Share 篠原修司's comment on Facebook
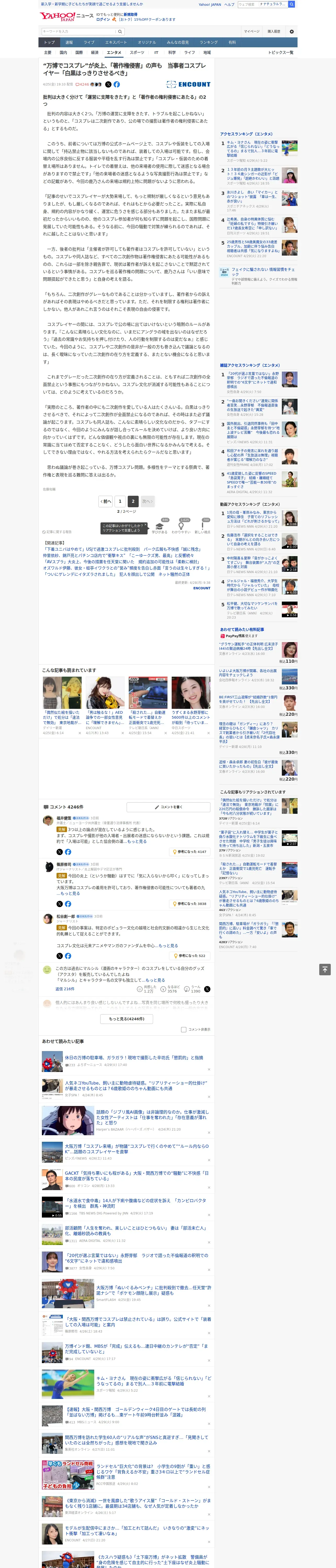This screenshot has height=1568, width=336. [x=68, y=904]
